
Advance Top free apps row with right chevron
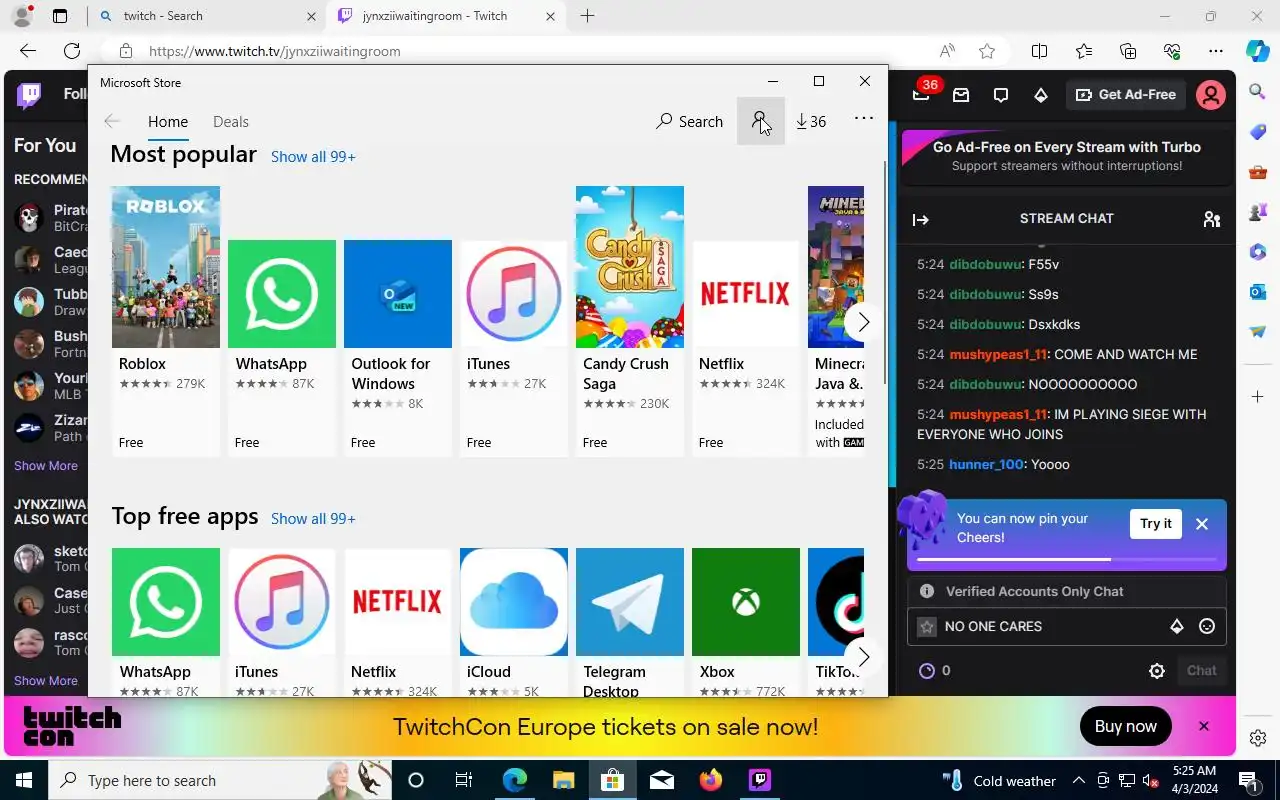(863, 657)
